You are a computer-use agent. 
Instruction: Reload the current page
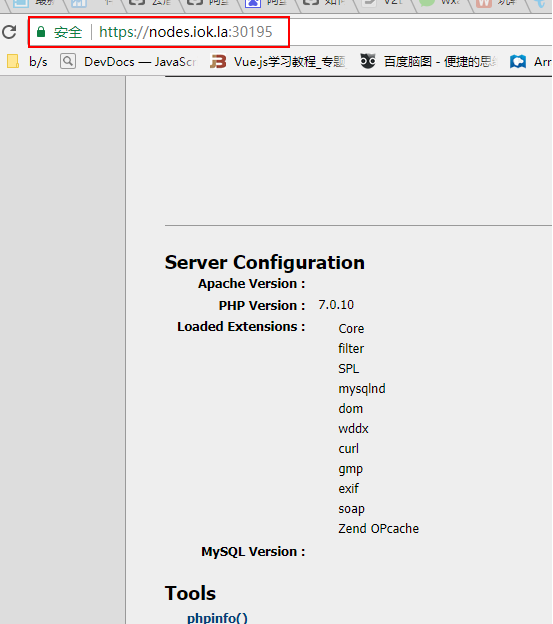click(10, 32)
